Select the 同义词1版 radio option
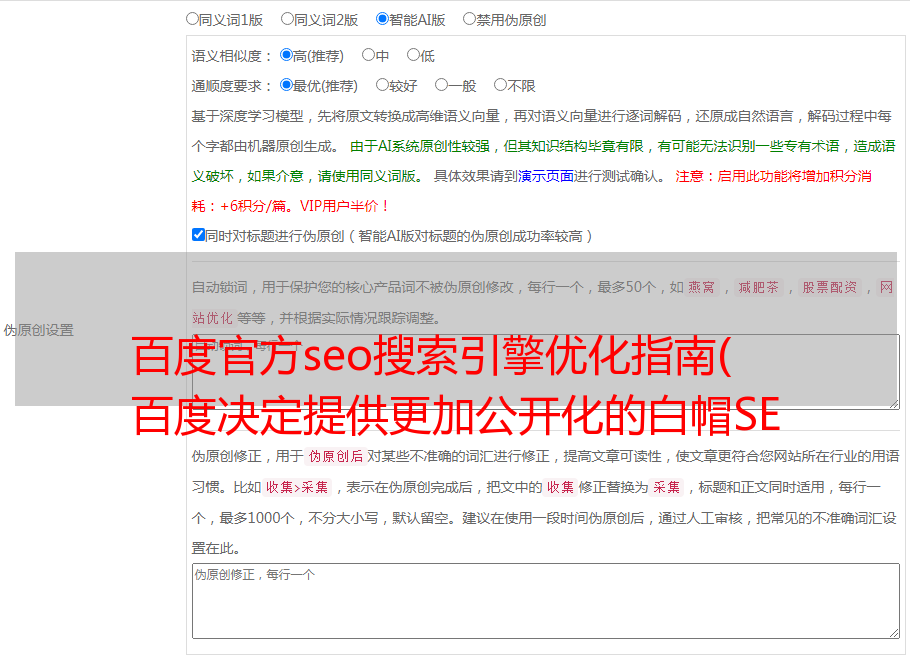 point(192,19)
